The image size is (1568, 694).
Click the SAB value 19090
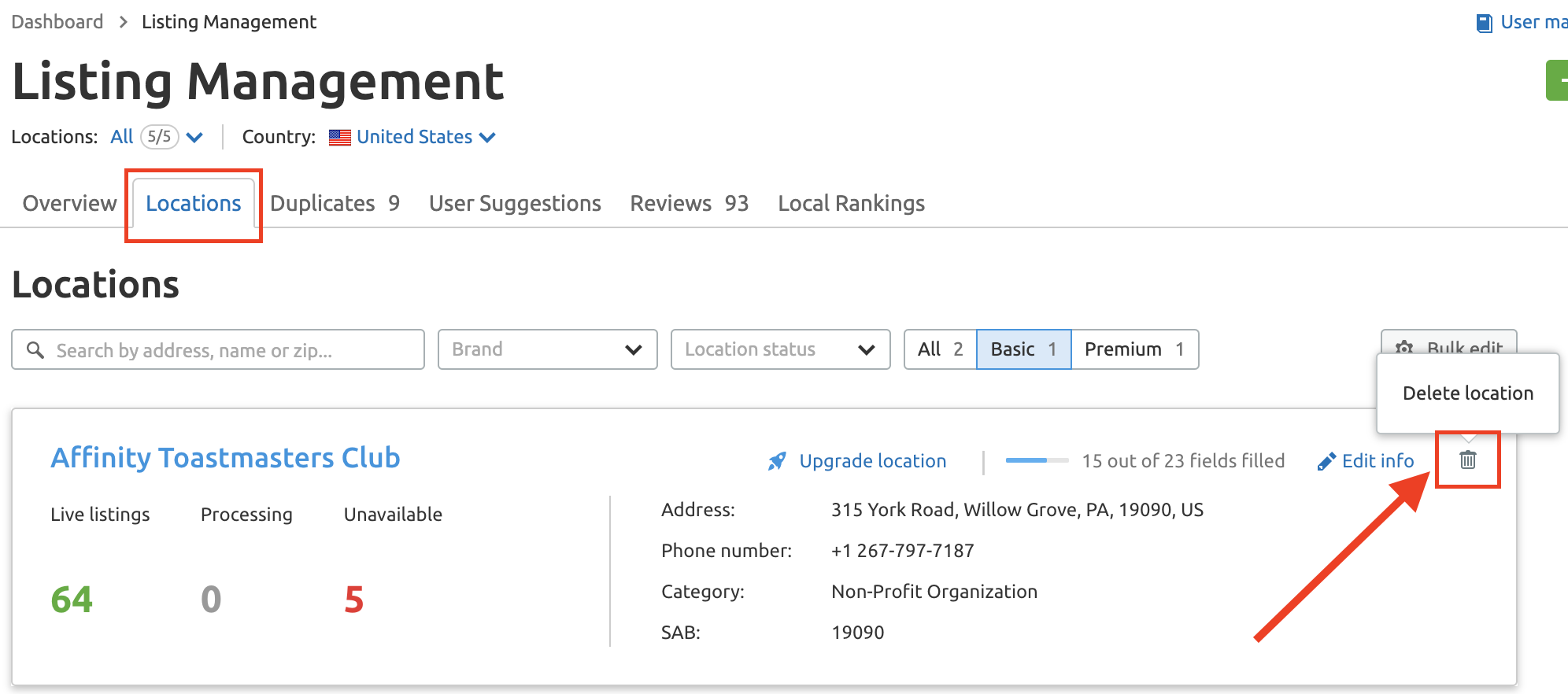858,633
